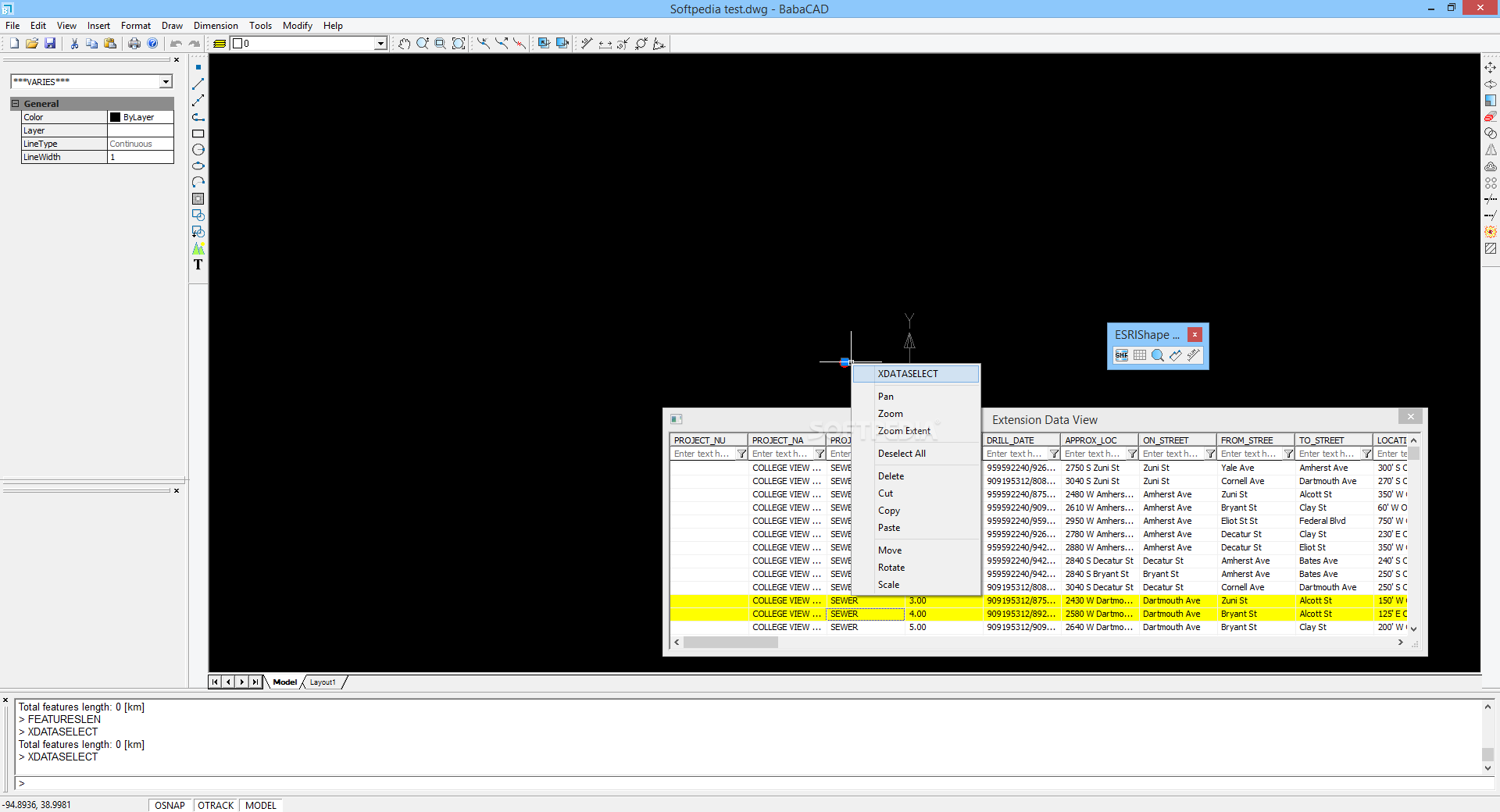Select the Yale Ave cell

(1255, 468)
